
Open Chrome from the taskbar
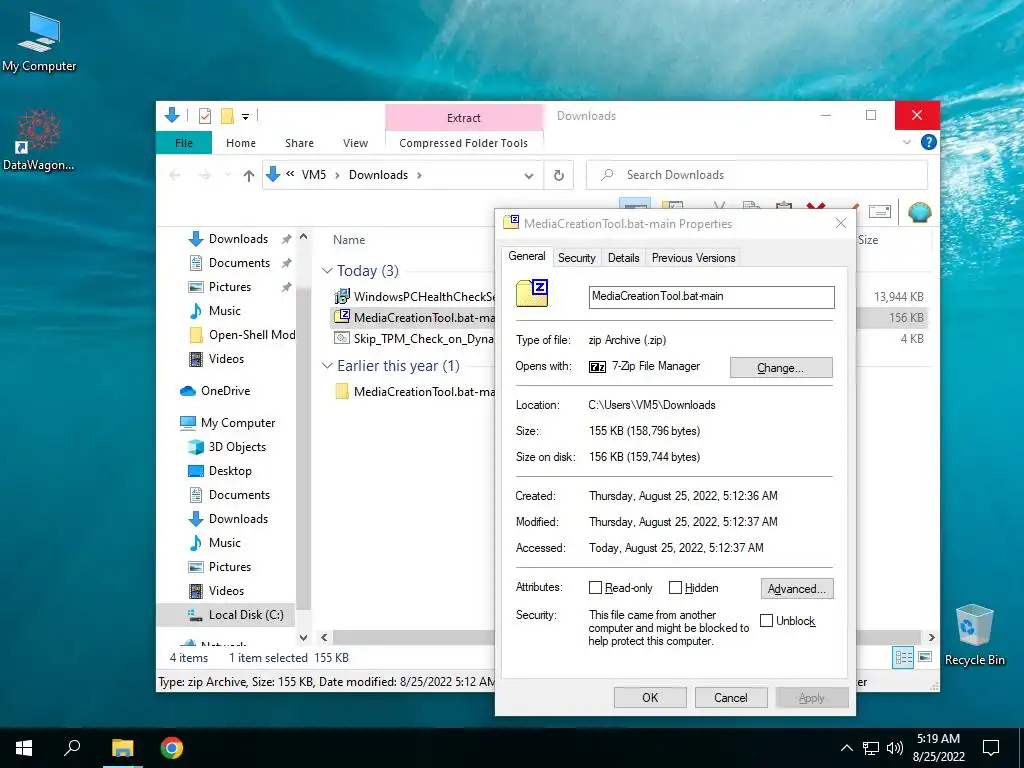pos(172,748)
